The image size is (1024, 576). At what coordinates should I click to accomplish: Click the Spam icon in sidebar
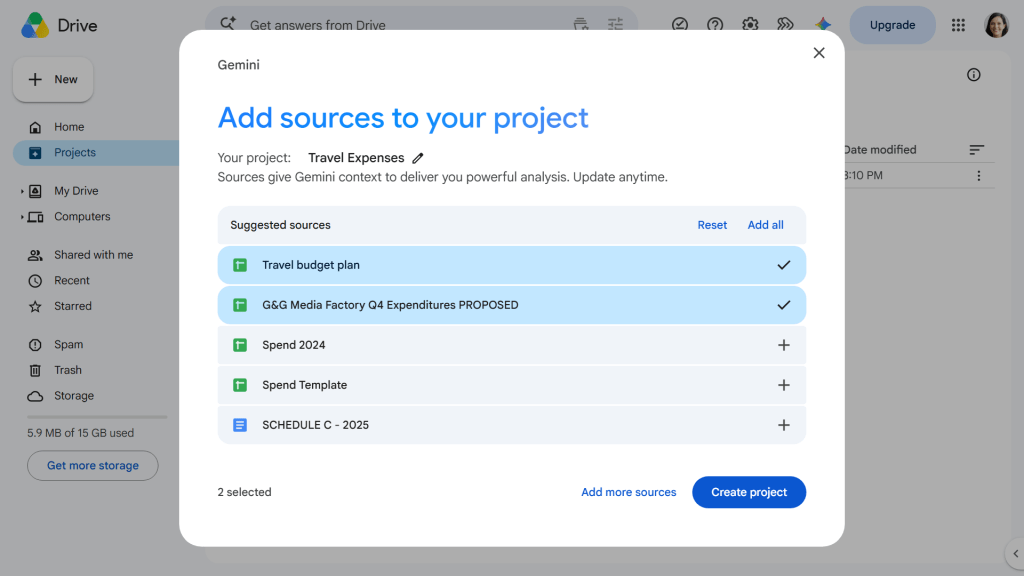(x=35, y=345)
